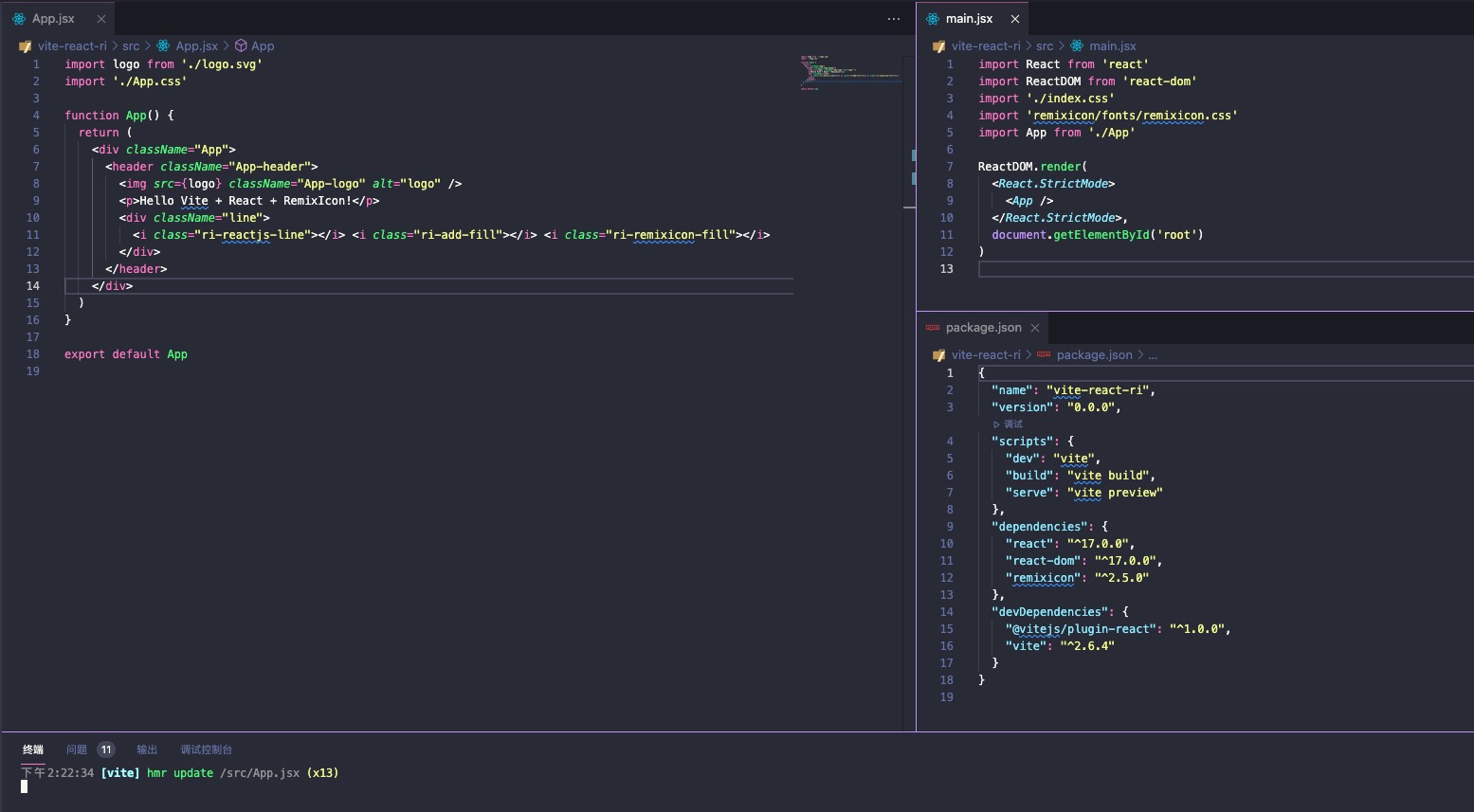Image resolution: width=1474 pixels, height=812 pixels.
Task: Open the editor more actions "..." icon
Action: [892, 19]
